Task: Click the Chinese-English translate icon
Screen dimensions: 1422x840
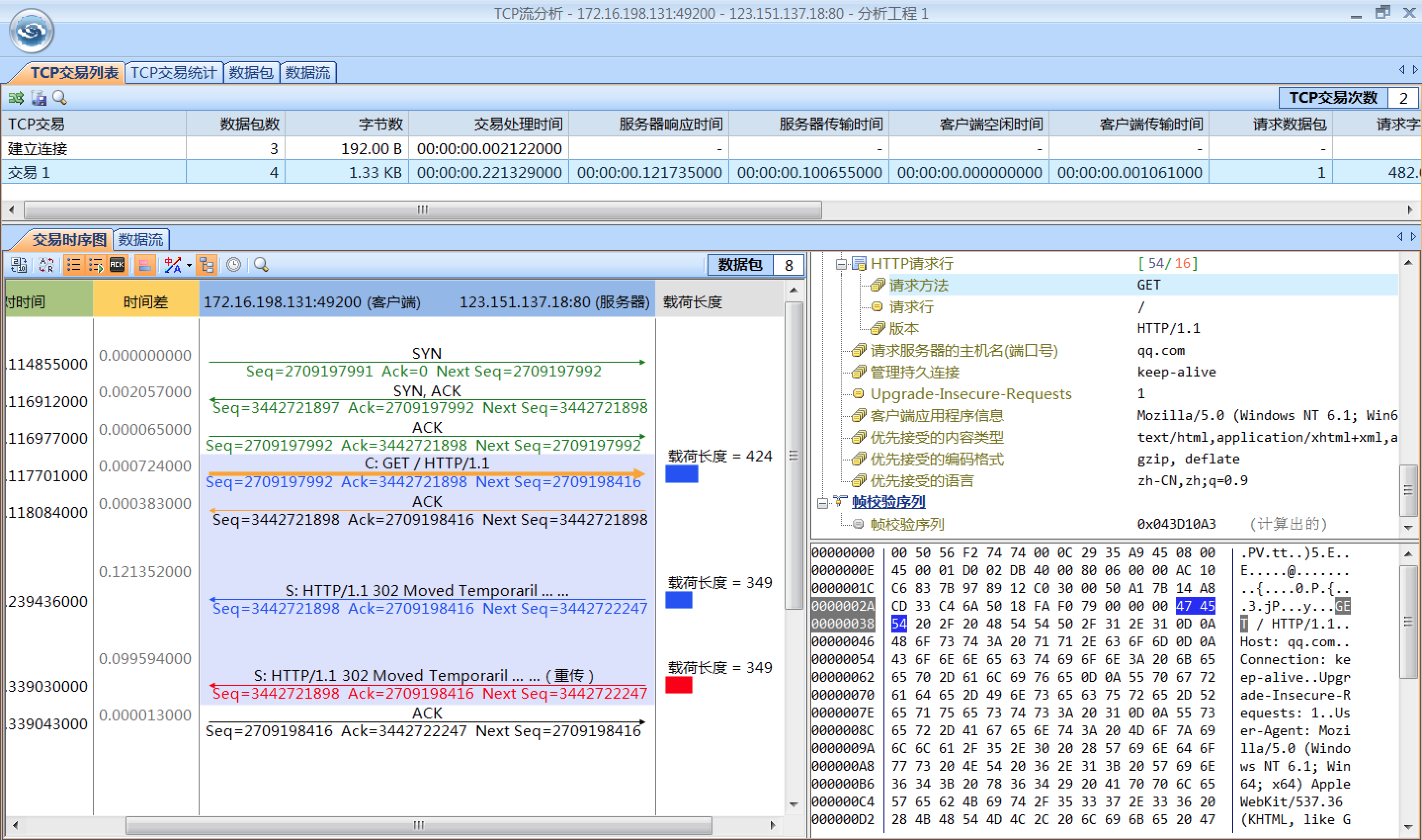Action: [x=172, y=265]
